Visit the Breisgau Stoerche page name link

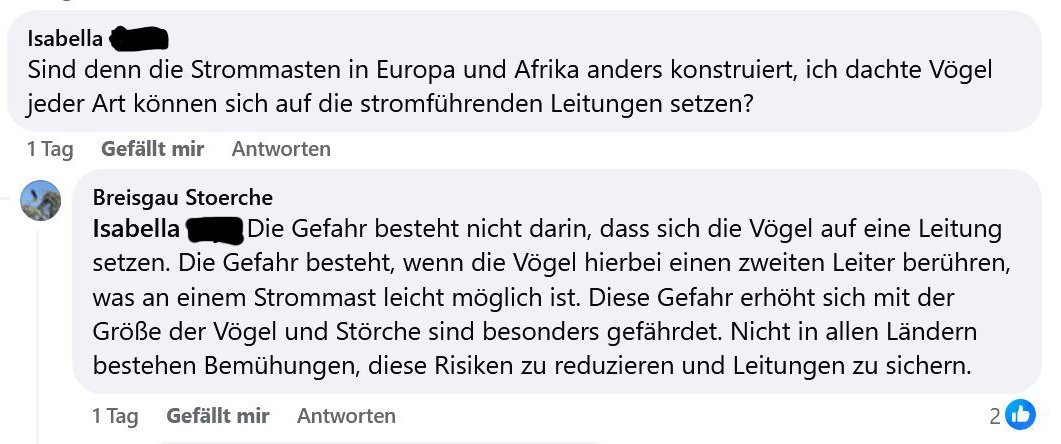[x=183, y=197]
